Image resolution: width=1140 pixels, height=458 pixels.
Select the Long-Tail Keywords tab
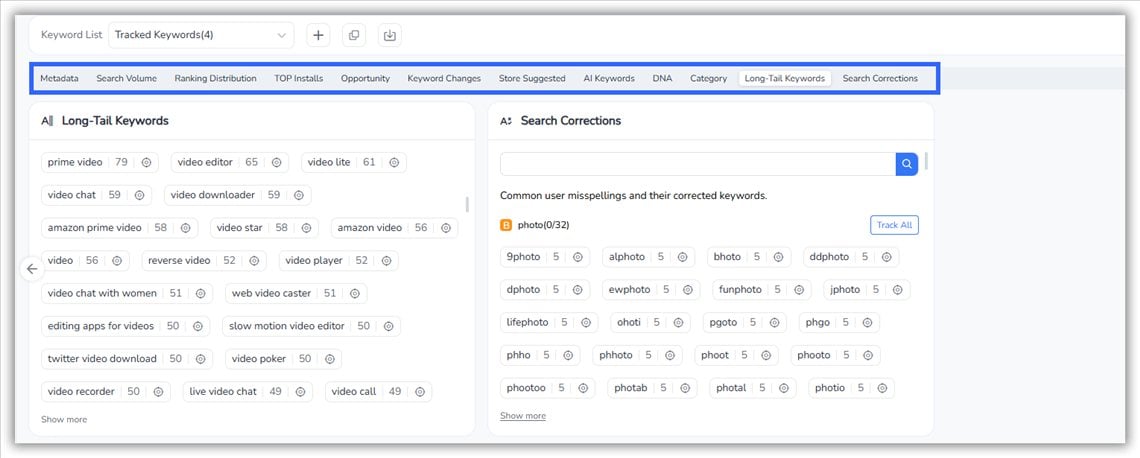point(784,79)
